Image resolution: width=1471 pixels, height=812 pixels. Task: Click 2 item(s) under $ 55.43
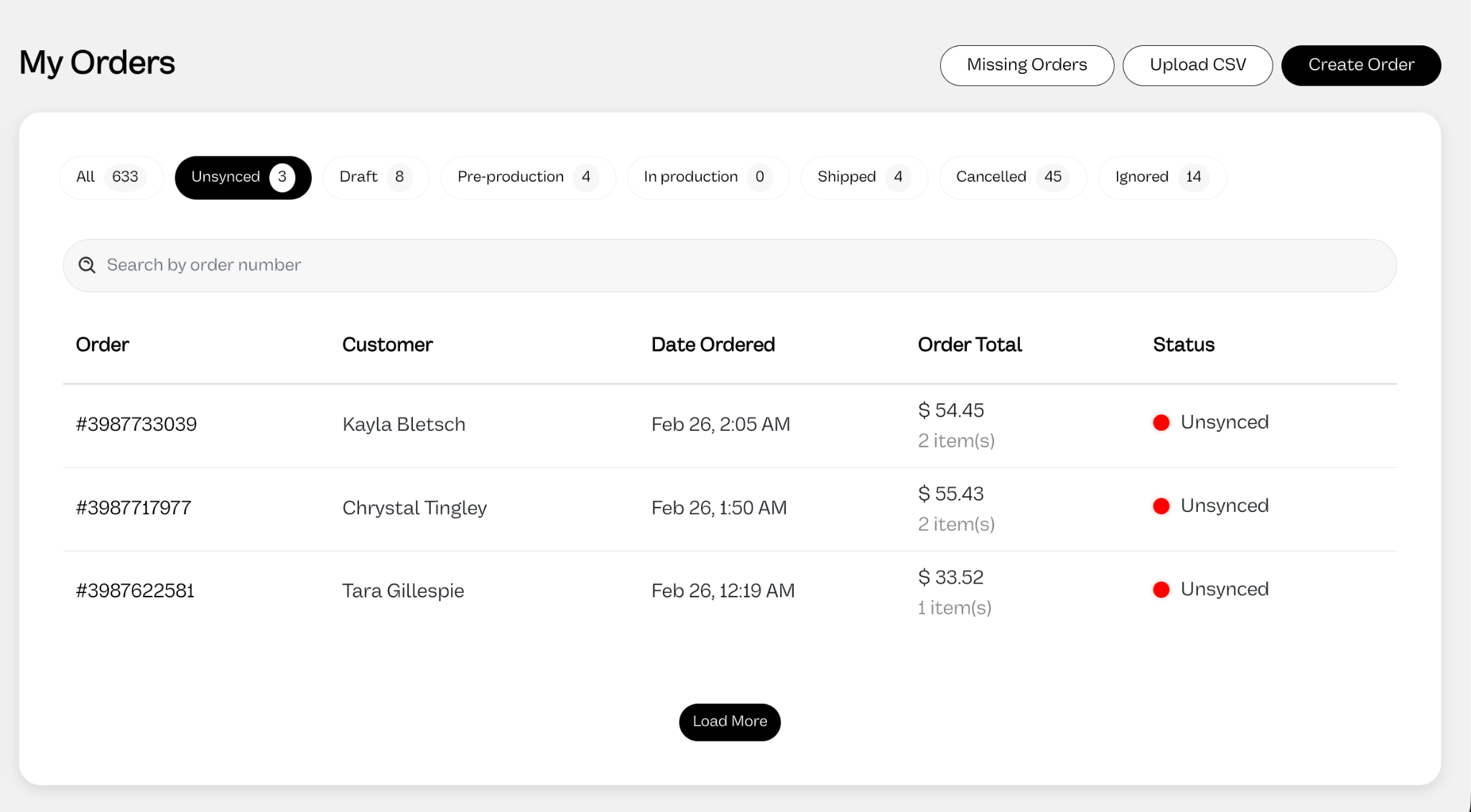[956, 524]
